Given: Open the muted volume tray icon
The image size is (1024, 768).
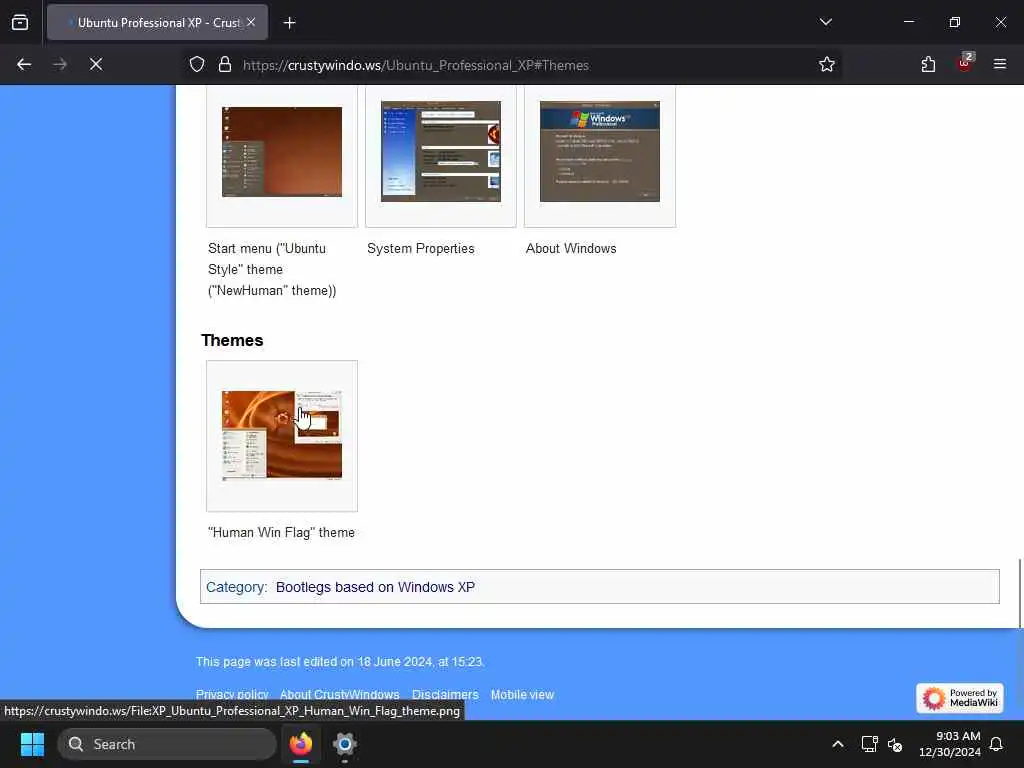Looking at the screenshot, I should click(x=895, y=744).
